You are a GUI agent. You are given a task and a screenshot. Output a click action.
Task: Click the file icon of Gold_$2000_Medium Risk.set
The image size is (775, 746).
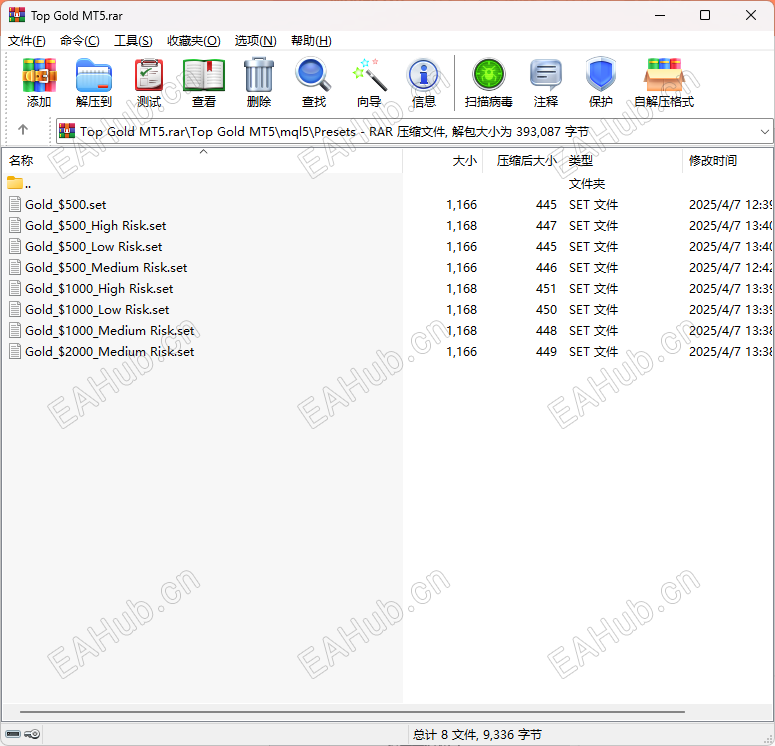pyautogui.click(x=15, y=351)
